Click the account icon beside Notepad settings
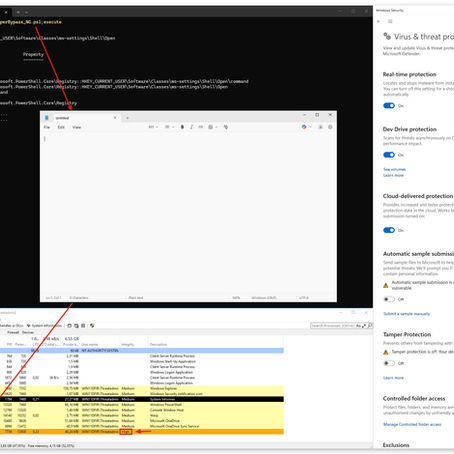The width and height of the screenshot is (454, 454). click(320, 127)
